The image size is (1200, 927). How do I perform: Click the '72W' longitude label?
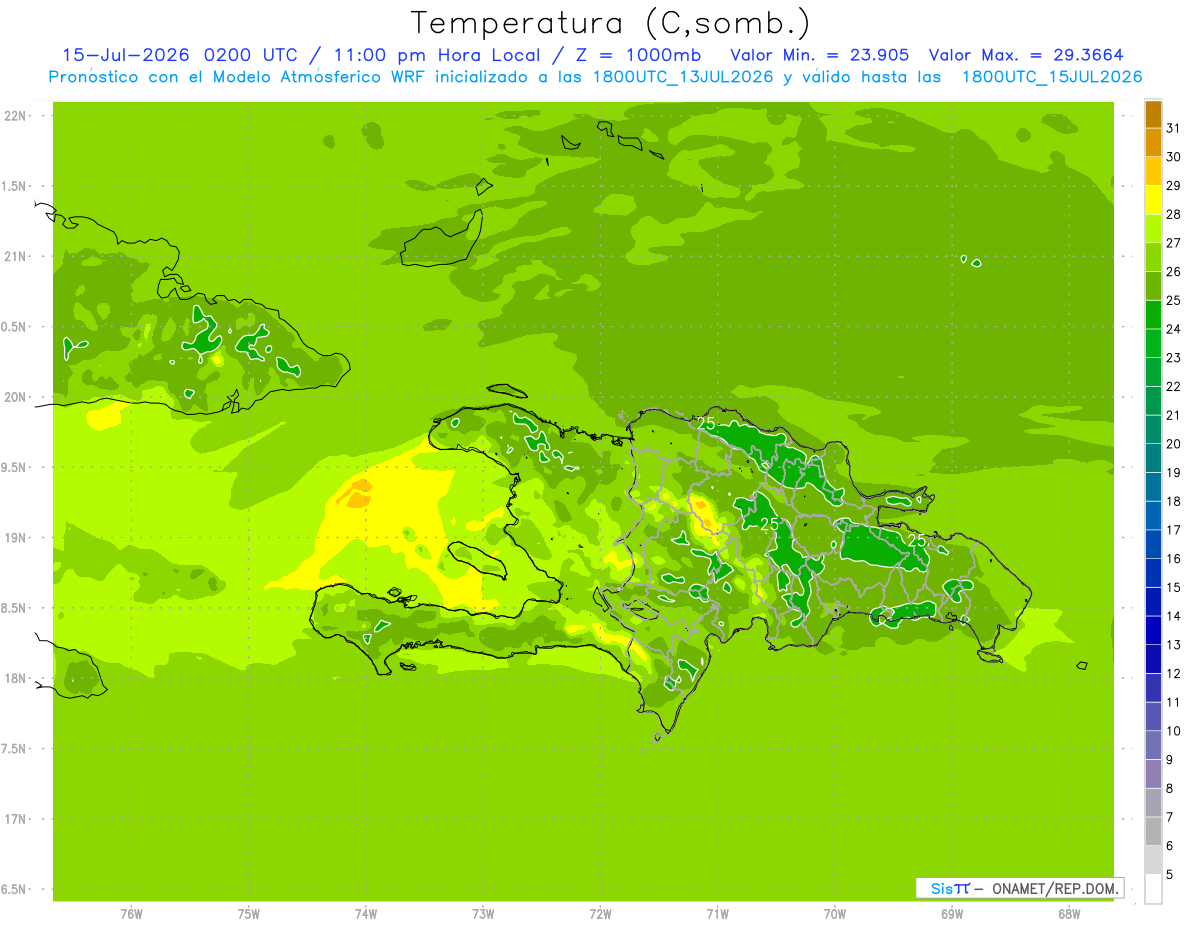click(x=600, y=914)
